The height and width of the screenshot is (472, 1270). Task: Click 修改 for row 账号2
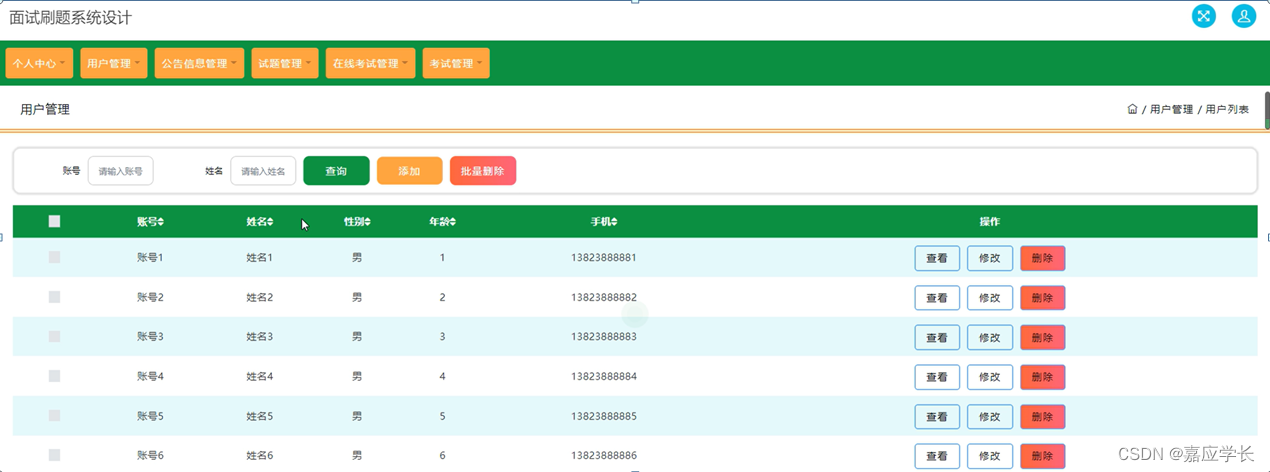click(990, 298)
